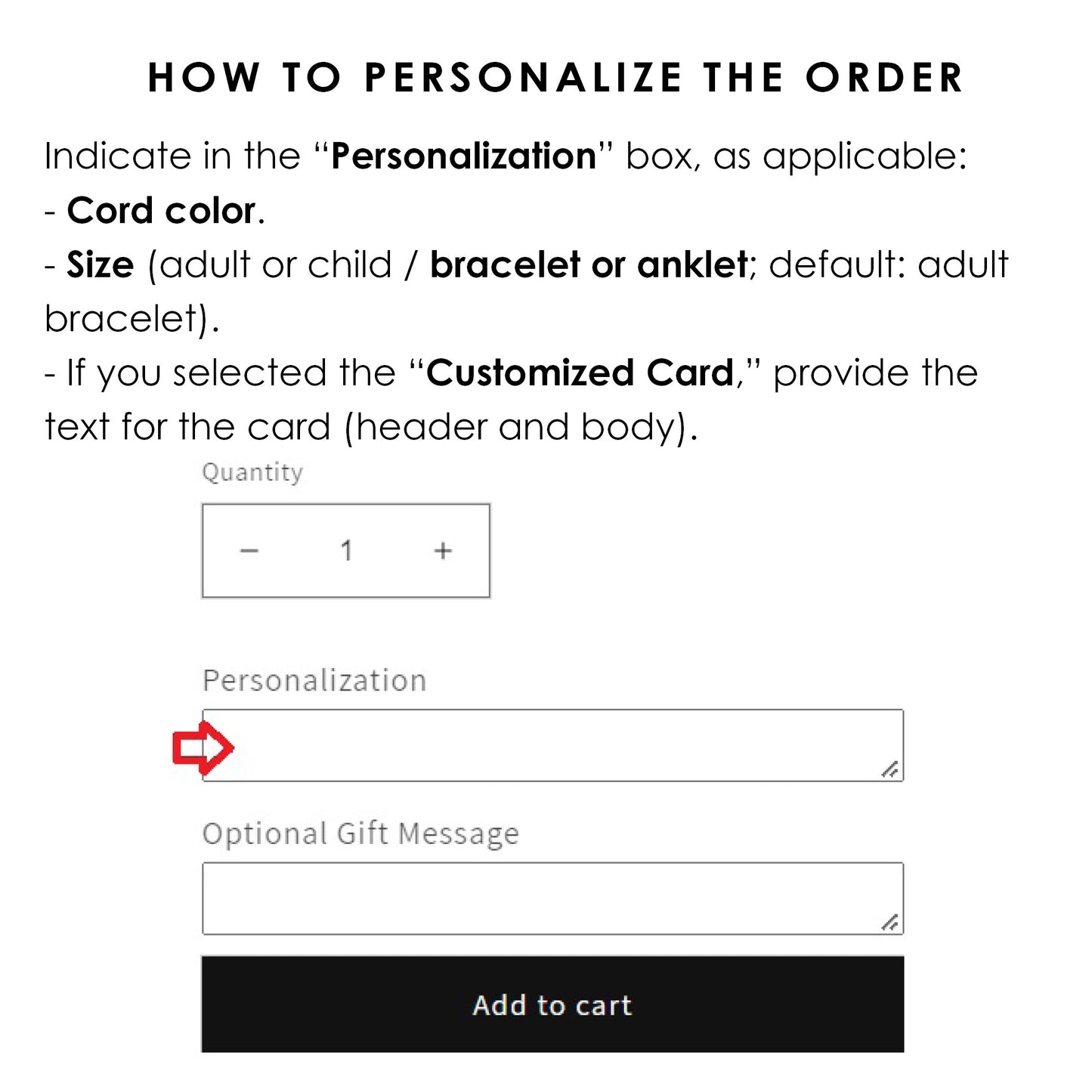Click the How To Personalize The Order heading

[555, 78]
